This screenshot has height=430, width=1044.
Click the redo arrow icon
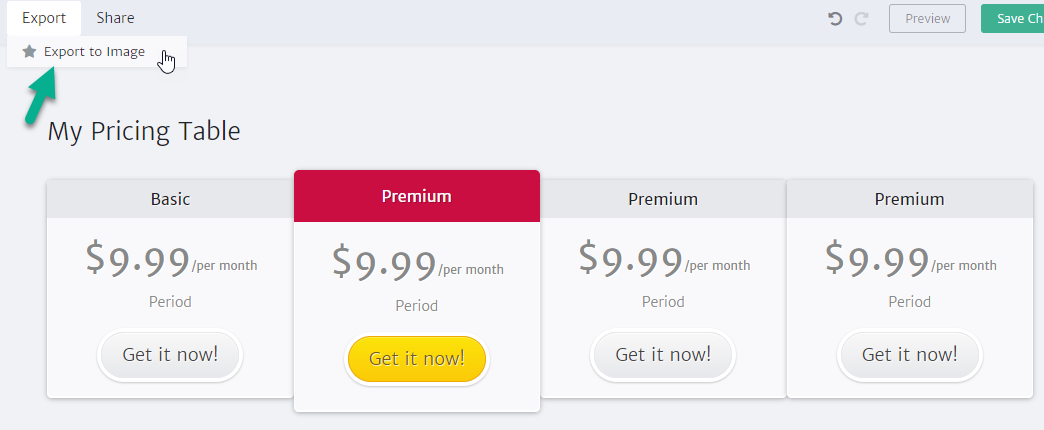tap(862, 19)
